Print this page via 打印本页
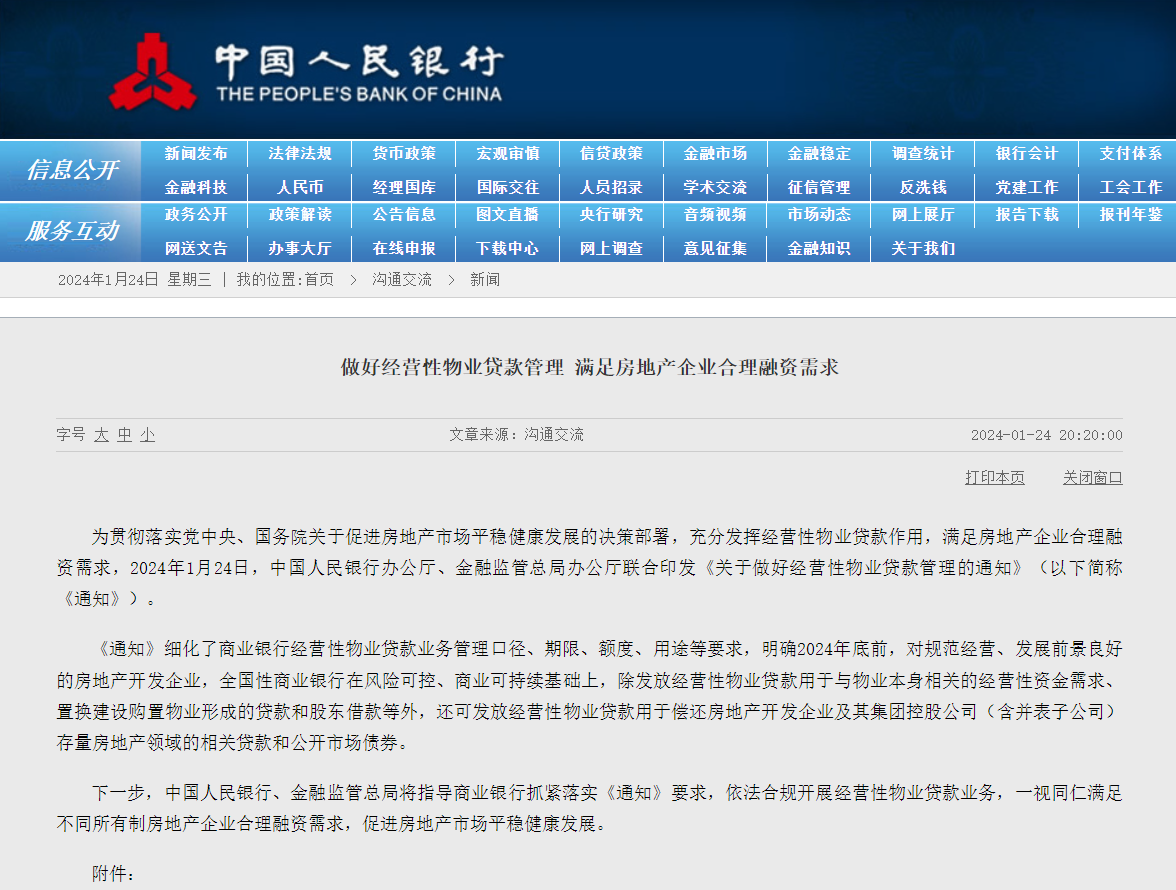Image resolution: width=1176 pixels, height=890 pixels. click(994, 478)
